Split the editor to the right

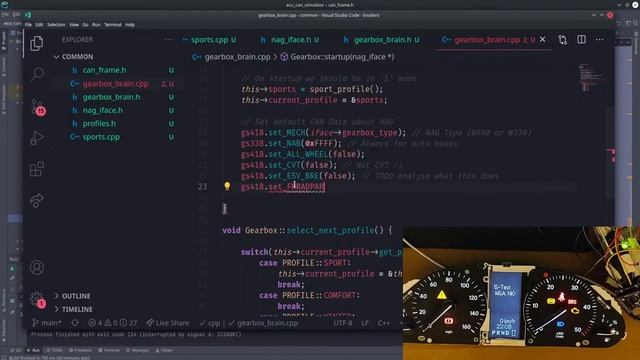point(581,40)
